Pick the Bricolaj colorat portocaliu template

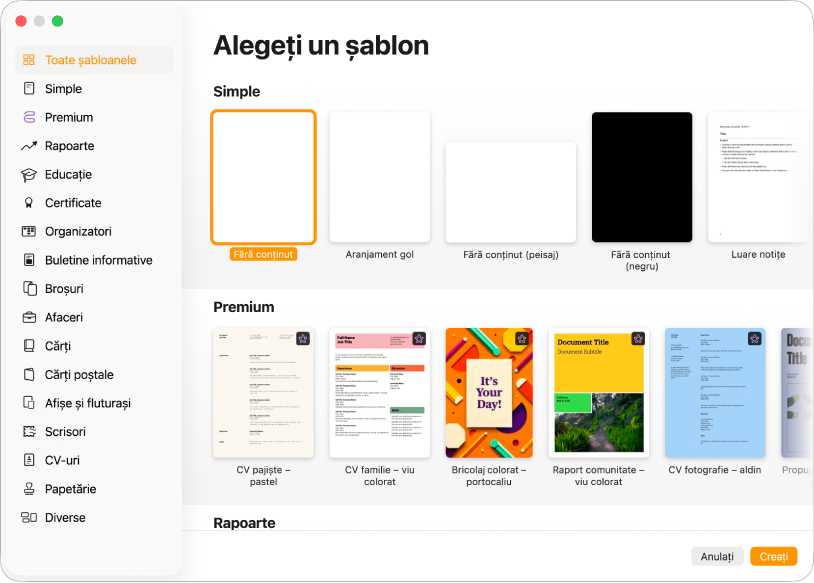(x=489, y=393)
